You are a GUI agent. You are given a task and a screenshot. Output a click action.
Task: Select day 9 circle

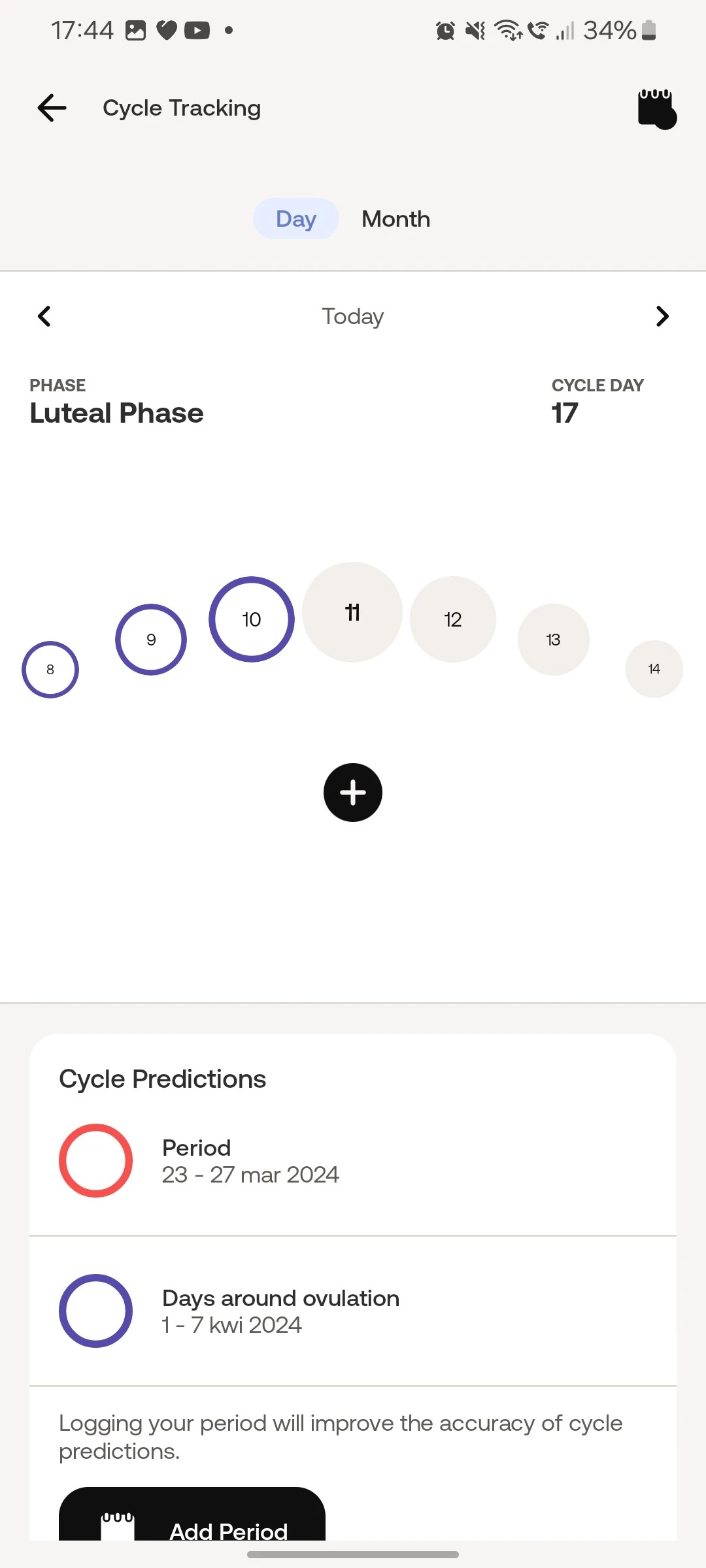(x=151, y=640)
